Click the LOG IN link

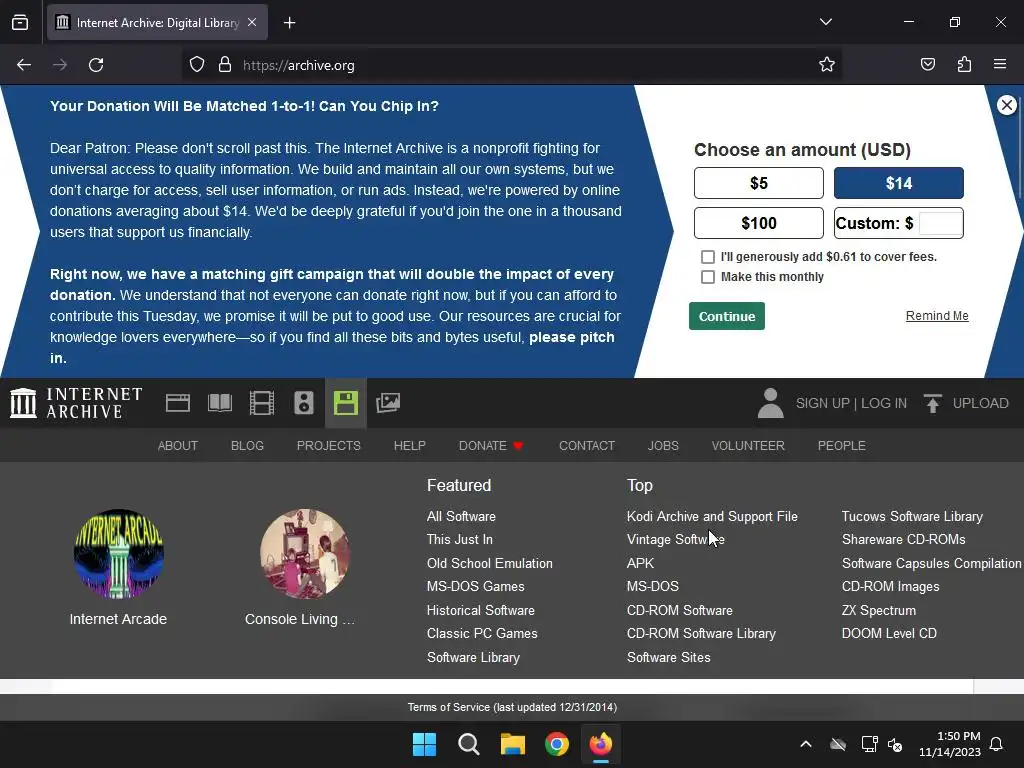(x=884, y=403)
